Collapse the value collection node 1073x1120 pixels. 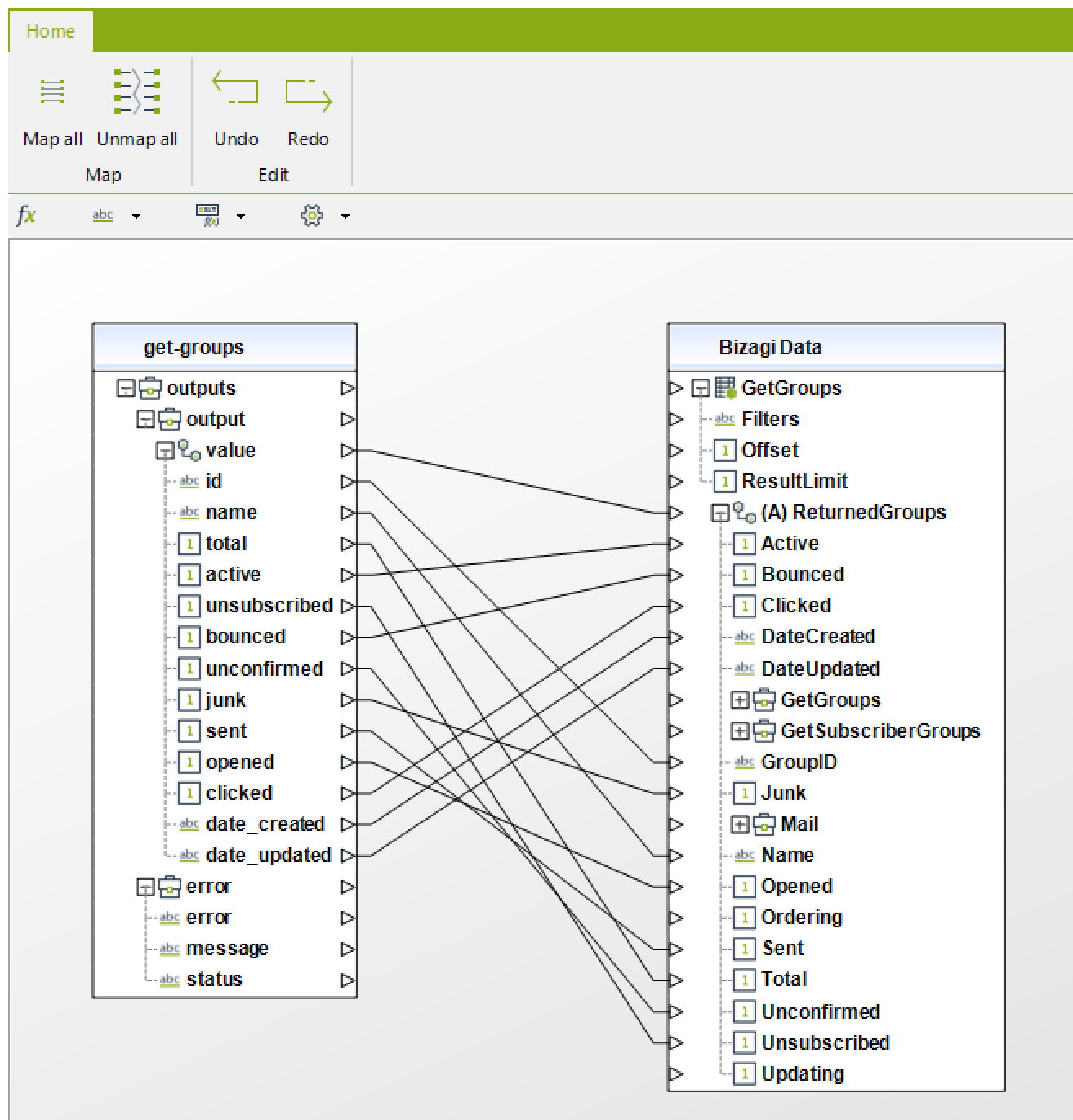point(165,450)
